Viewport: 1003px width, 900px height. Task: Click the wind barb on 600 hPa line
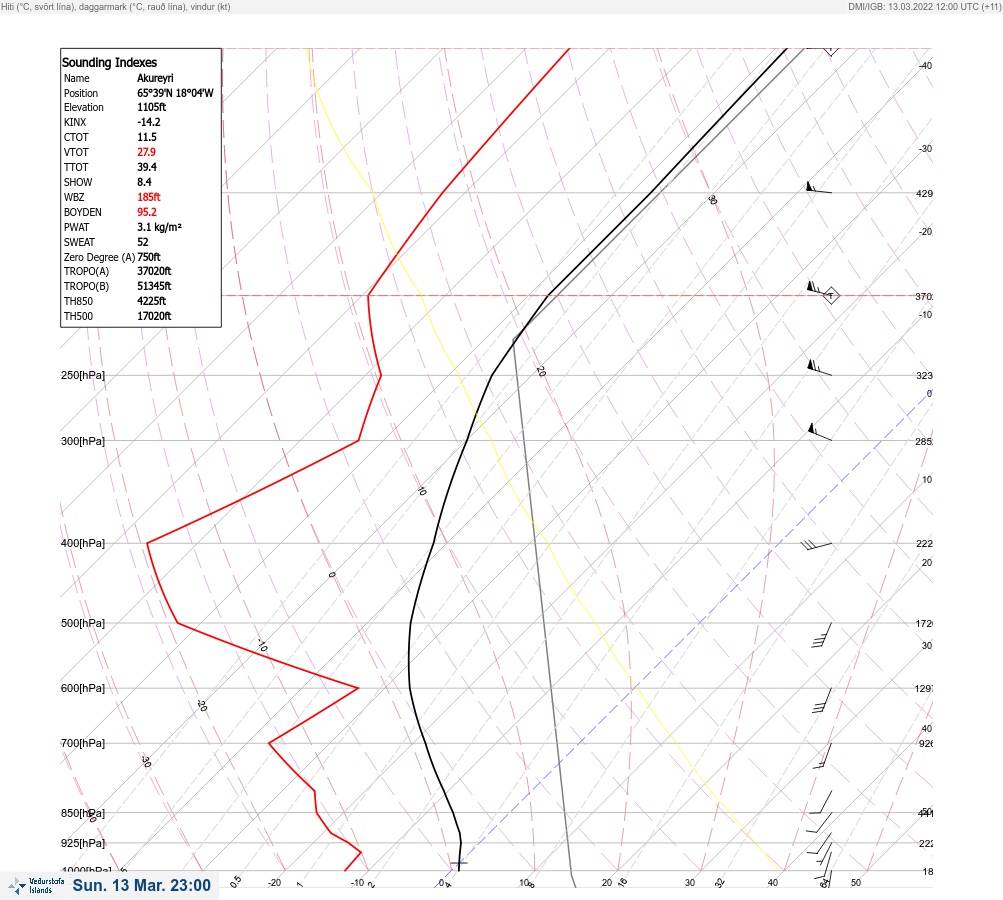[x=822, y=700]
